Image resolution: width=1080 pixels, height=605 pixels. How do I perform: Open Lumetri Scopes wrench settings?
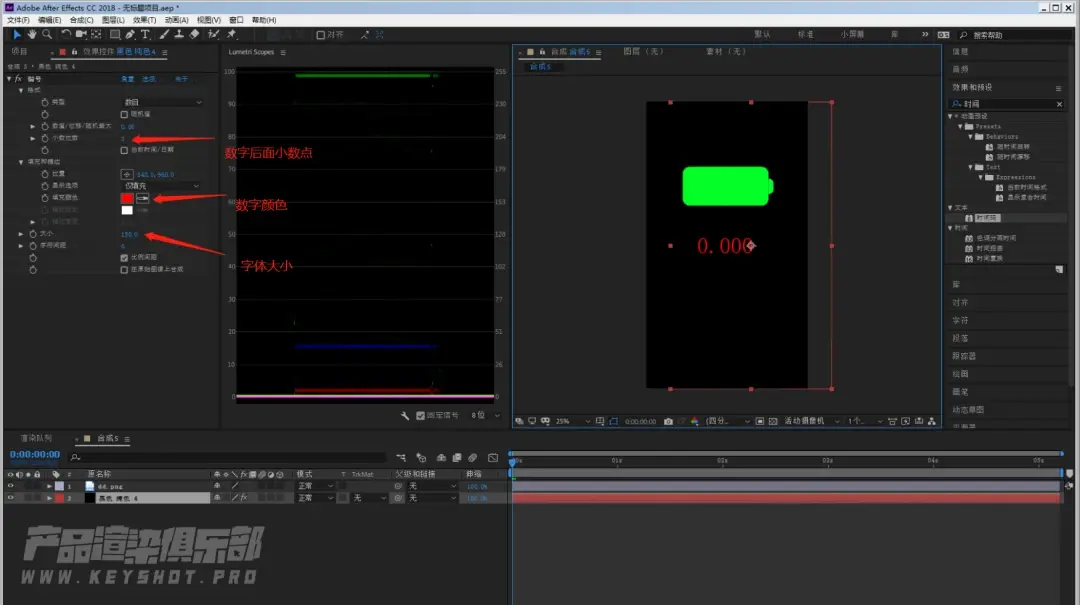405,416
